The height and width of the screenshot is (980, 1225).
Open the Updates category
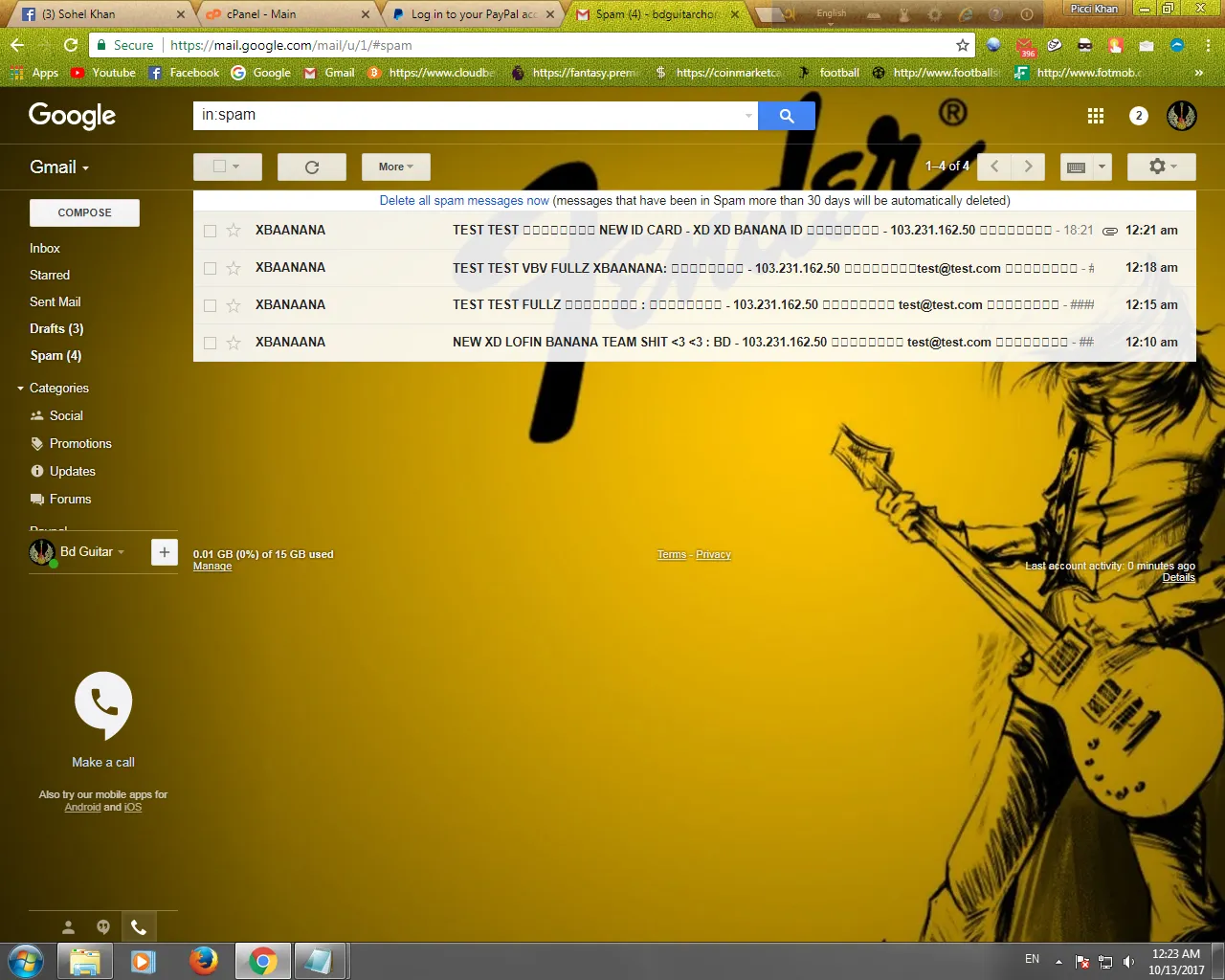tap(73, 471)
